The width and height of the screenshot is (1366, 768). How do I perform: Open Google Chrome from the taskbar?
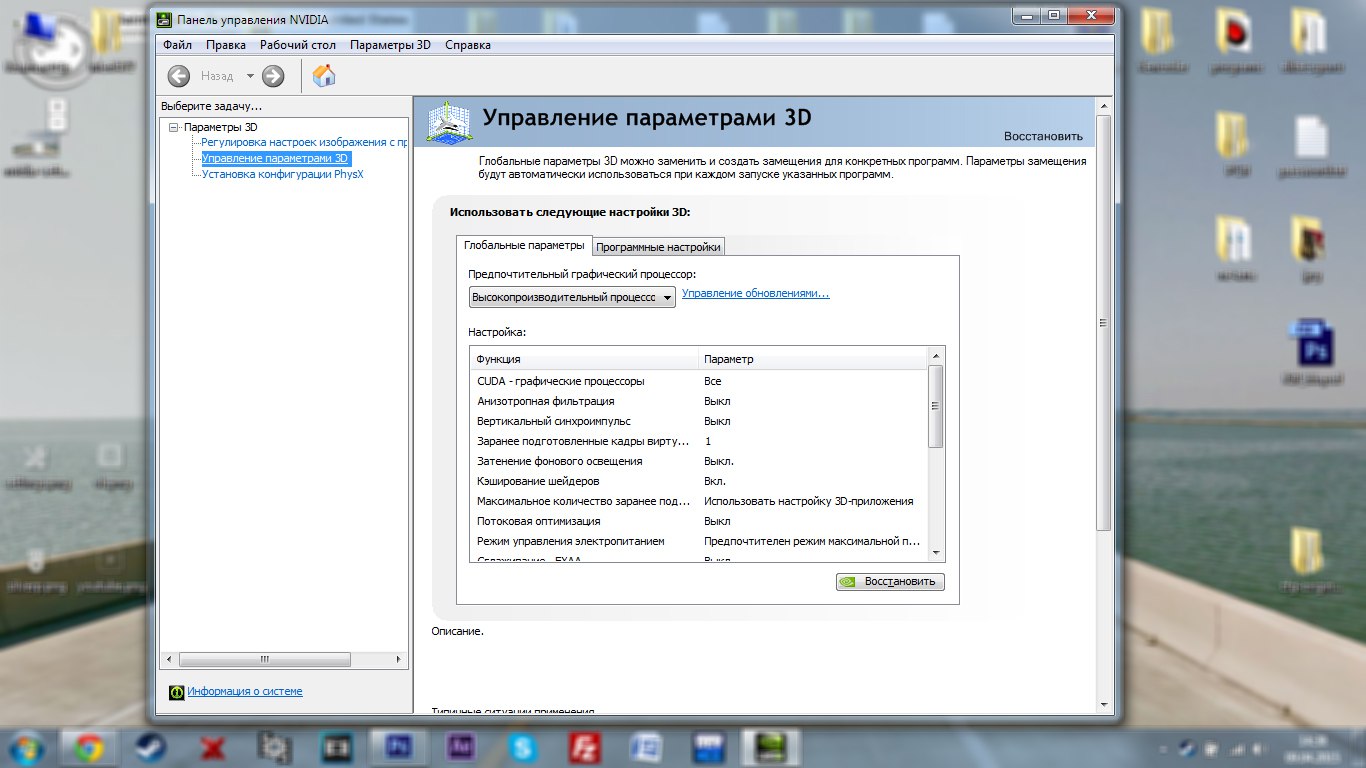tap(89, 746)
